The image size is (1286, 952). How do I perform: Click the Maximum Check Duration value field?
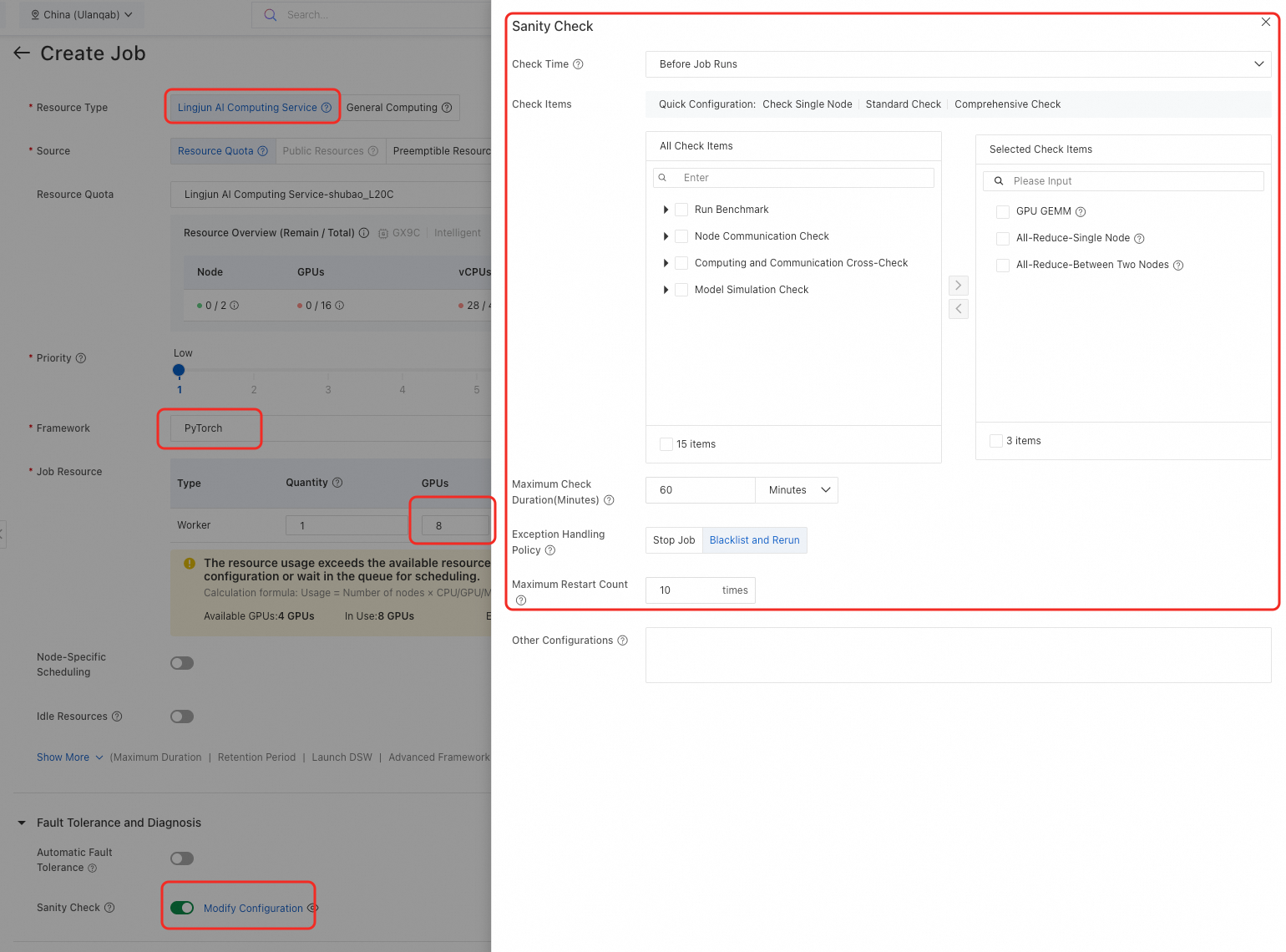701,490
